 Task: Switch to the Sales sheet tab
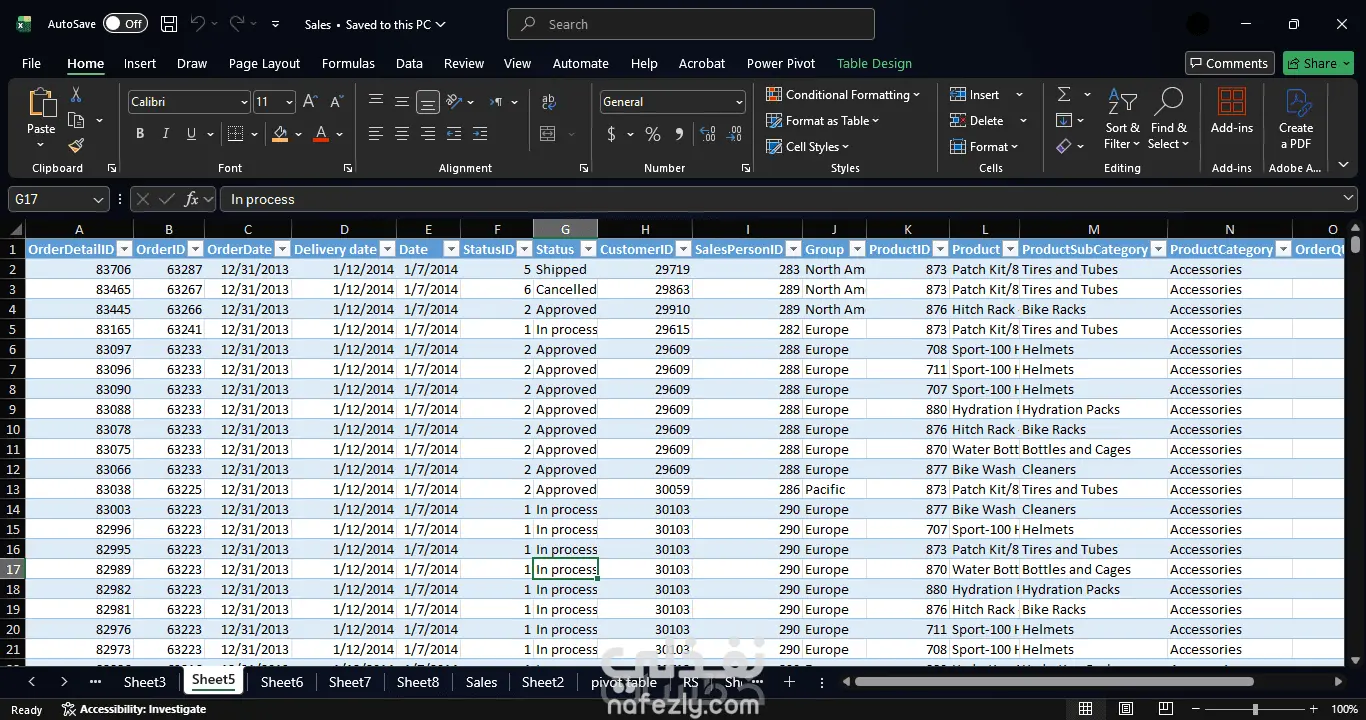pos(481,682)
